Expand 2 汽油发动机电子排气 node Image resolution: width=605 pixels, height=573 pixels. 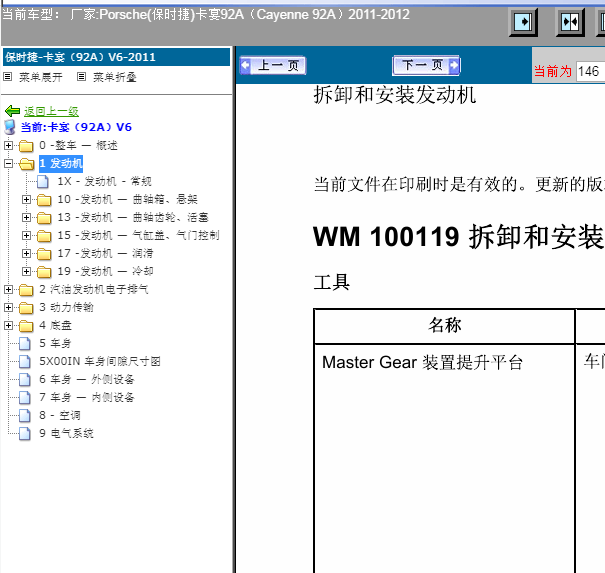pyautogui.click(x=8, y=289)
